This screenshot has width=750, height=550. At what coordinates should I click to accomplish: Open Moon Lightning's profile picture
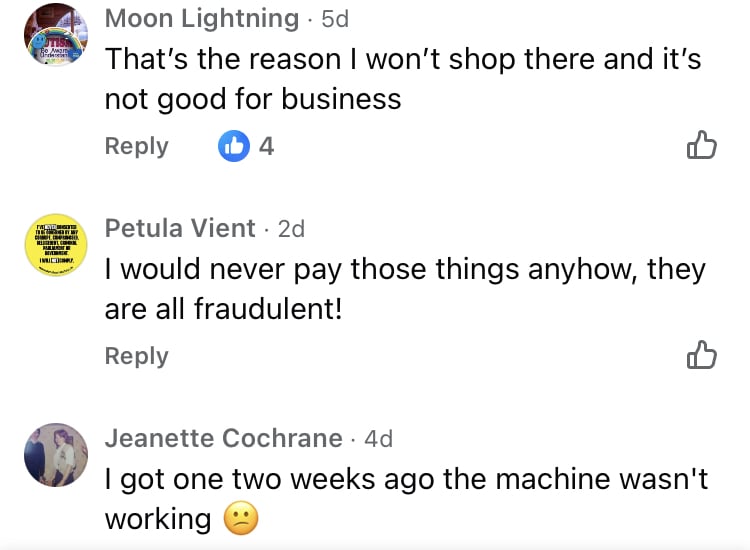coord(56,35)
